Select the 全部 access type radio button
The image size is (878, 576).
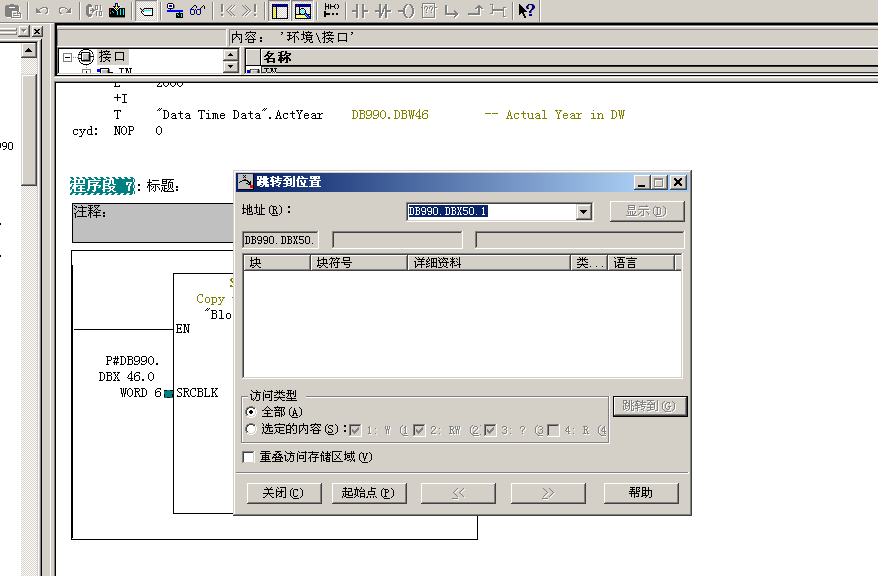[251, 410]
